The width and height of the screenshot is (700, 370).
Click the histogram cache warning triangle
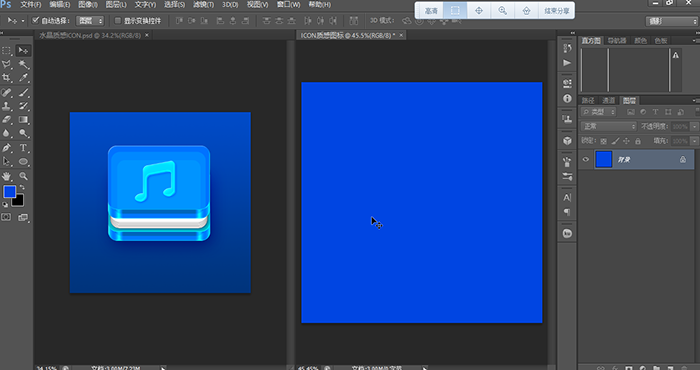click(x=675, y=55)
